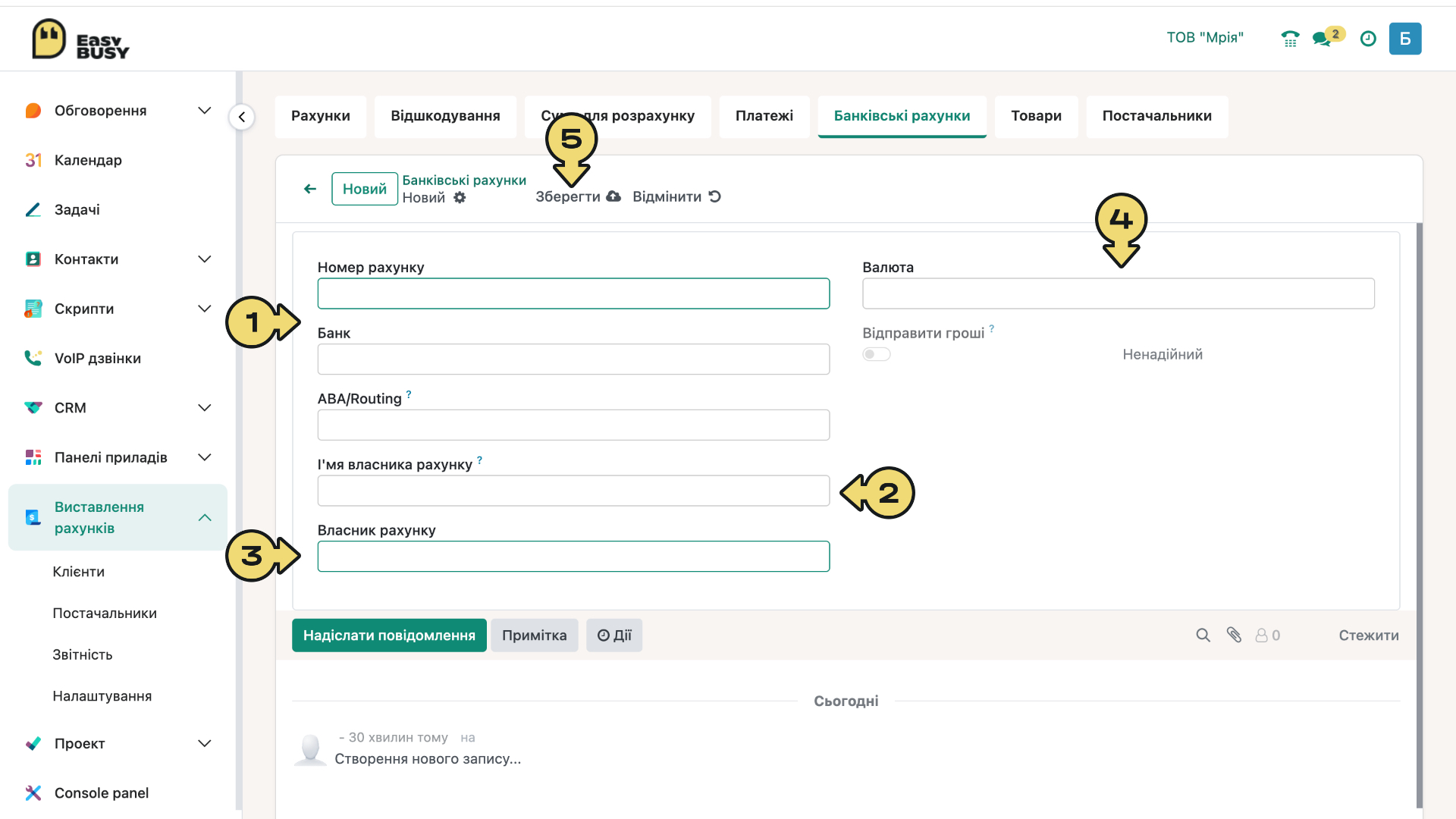Viewport: 1456px width, 819px height.
Task: Switch to Платежі tab
Action: [764, 117]
